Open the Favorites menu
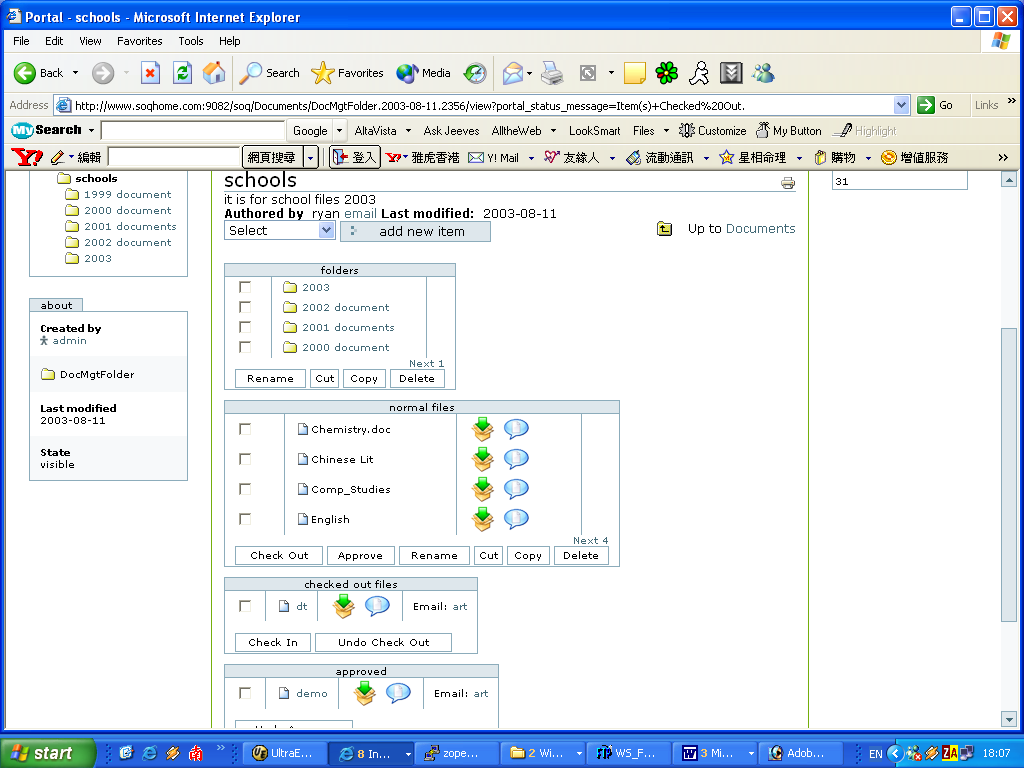This screenshot has width=1024, height=768. pos(139,41)
